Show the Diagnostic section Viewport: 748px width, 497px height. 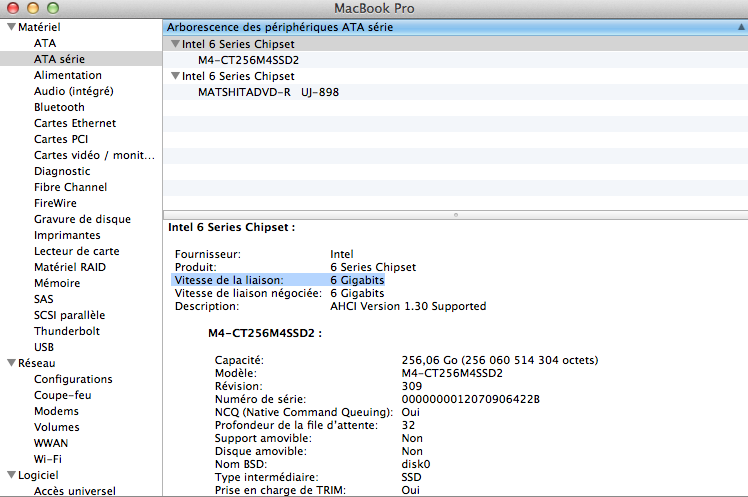click(62, 171)
